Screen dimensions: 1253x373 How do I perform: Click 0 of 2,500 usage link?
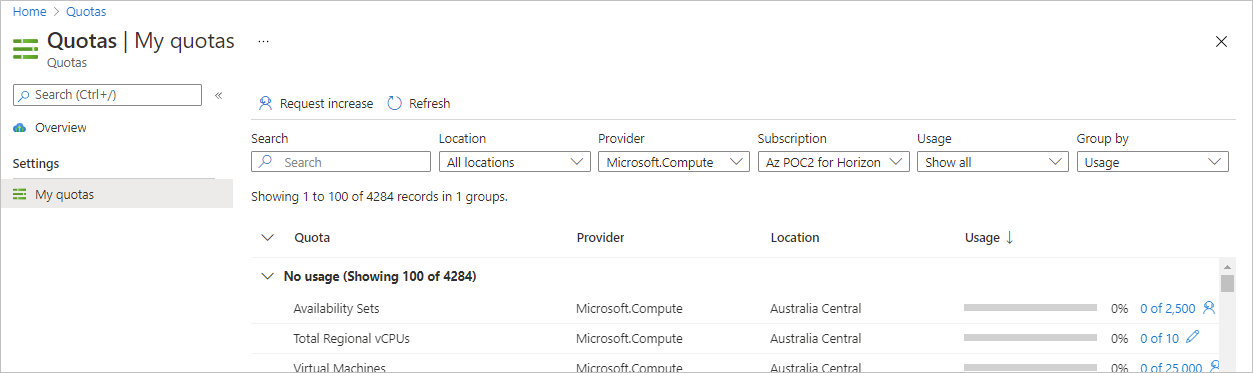[x=1167, y=308]
